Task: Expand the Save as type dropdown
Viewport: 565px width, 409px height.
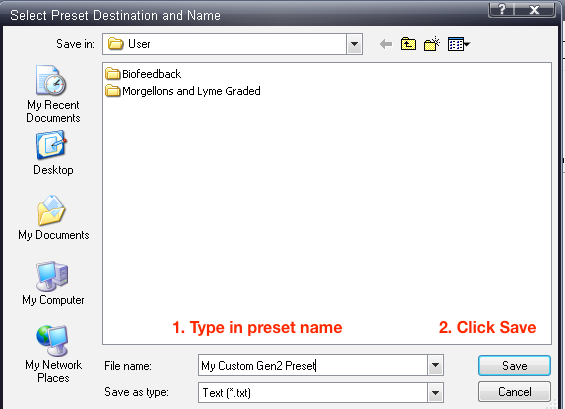Action: [x=435, y=392]
